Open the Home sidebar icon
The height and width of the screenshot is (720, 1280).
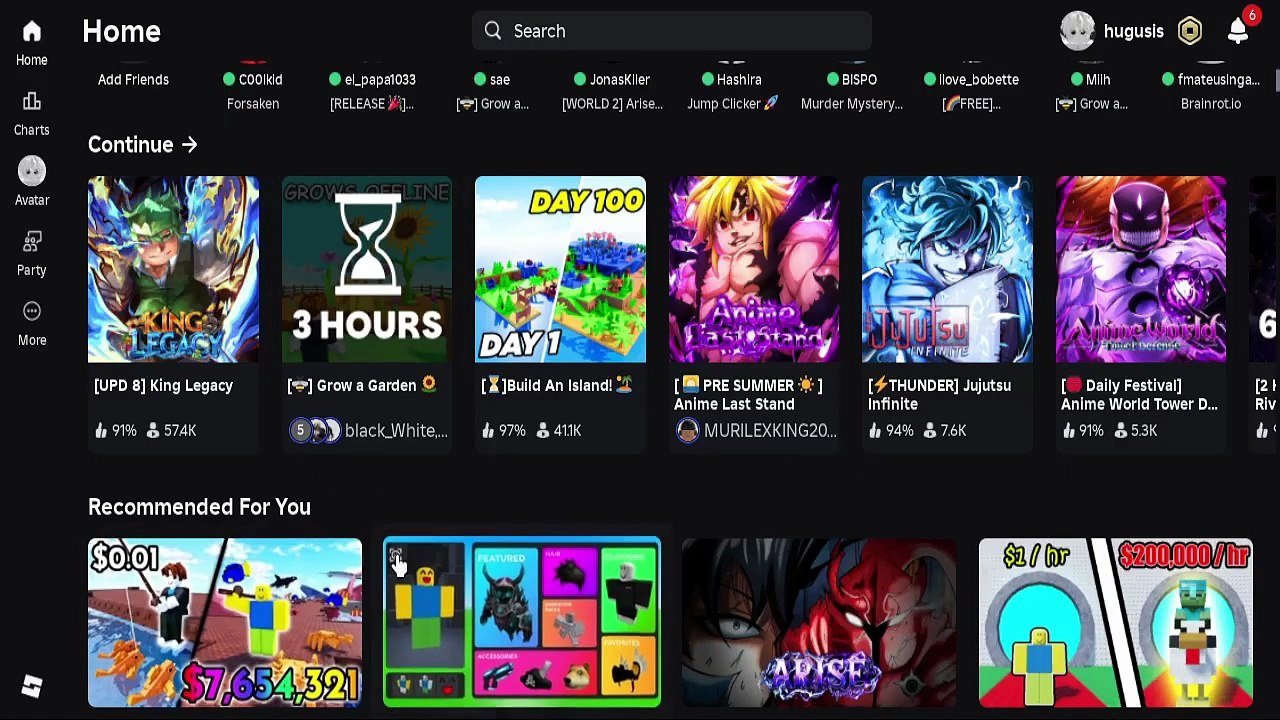tap(31, 32)
